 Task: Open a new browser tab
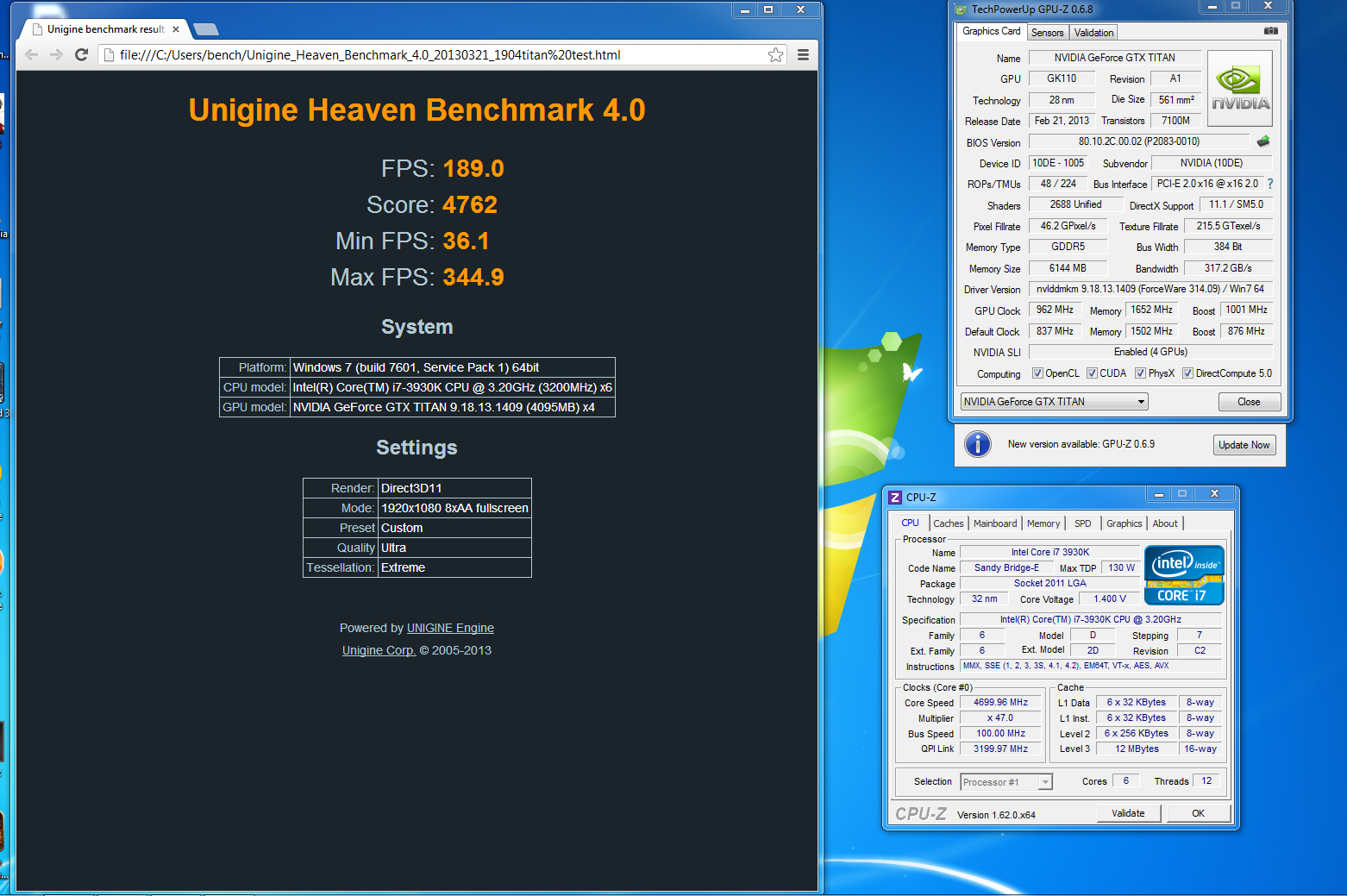point(205,29)
